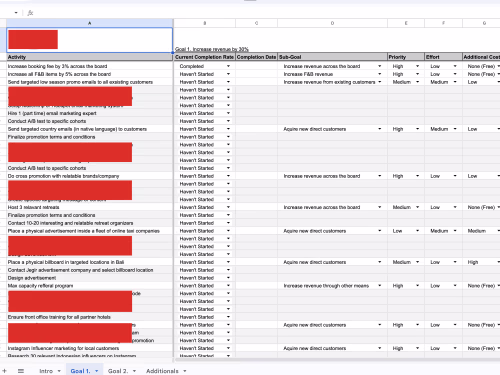Click the Current Completion Rate header cell

204,57
